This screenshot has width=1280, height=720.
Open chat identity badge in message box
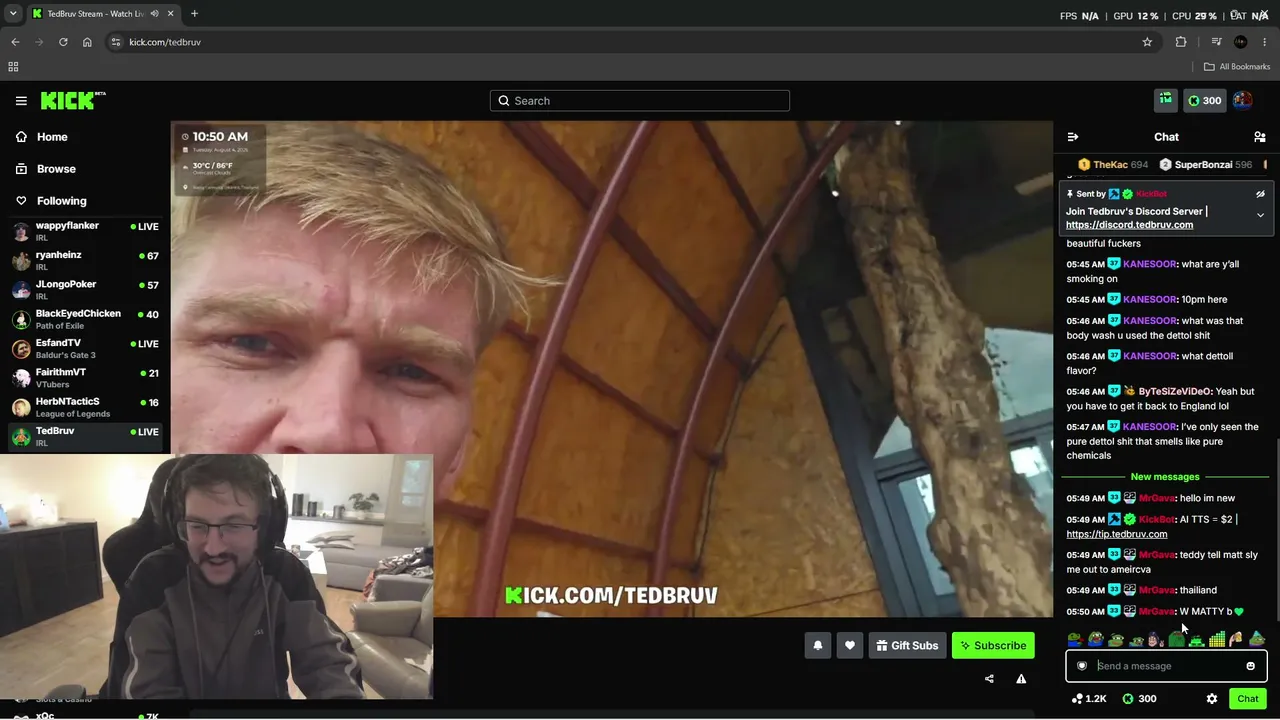[x=1082, y=666]
